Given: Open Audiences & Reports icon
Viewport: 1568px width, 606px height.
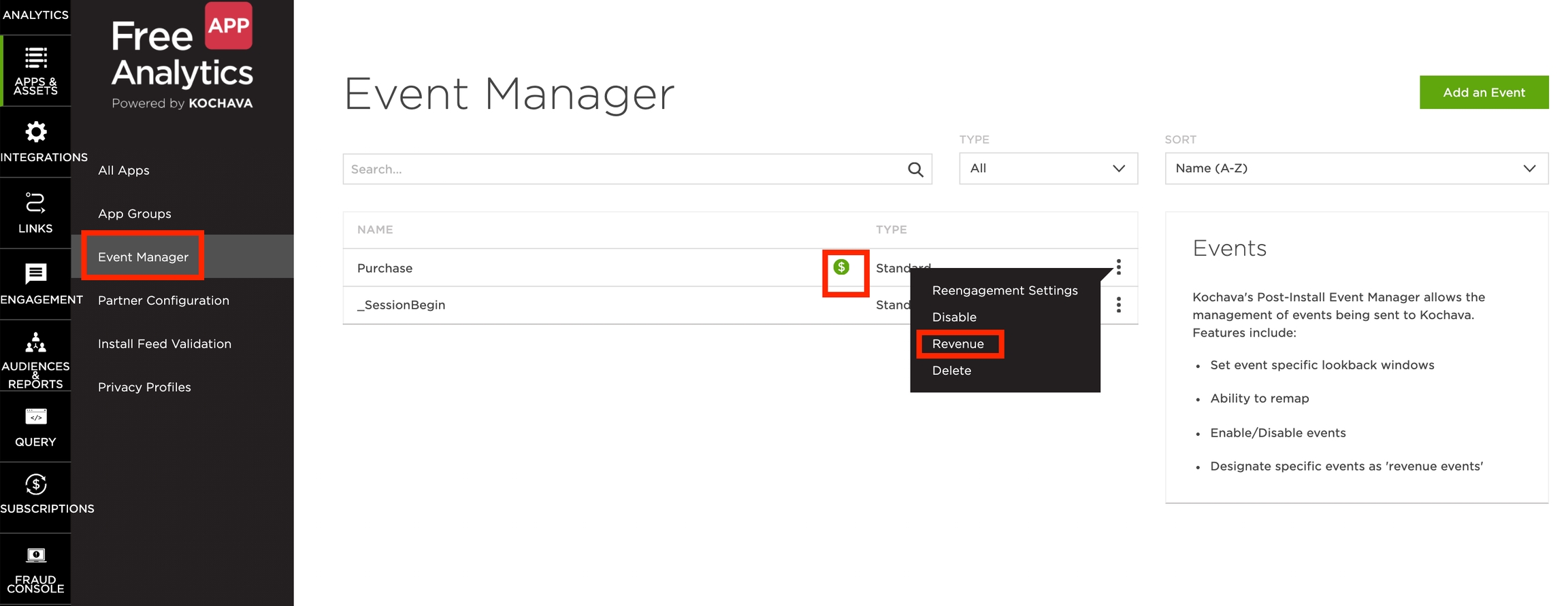Looking at the screenshot, I should [x=35, y=343].
